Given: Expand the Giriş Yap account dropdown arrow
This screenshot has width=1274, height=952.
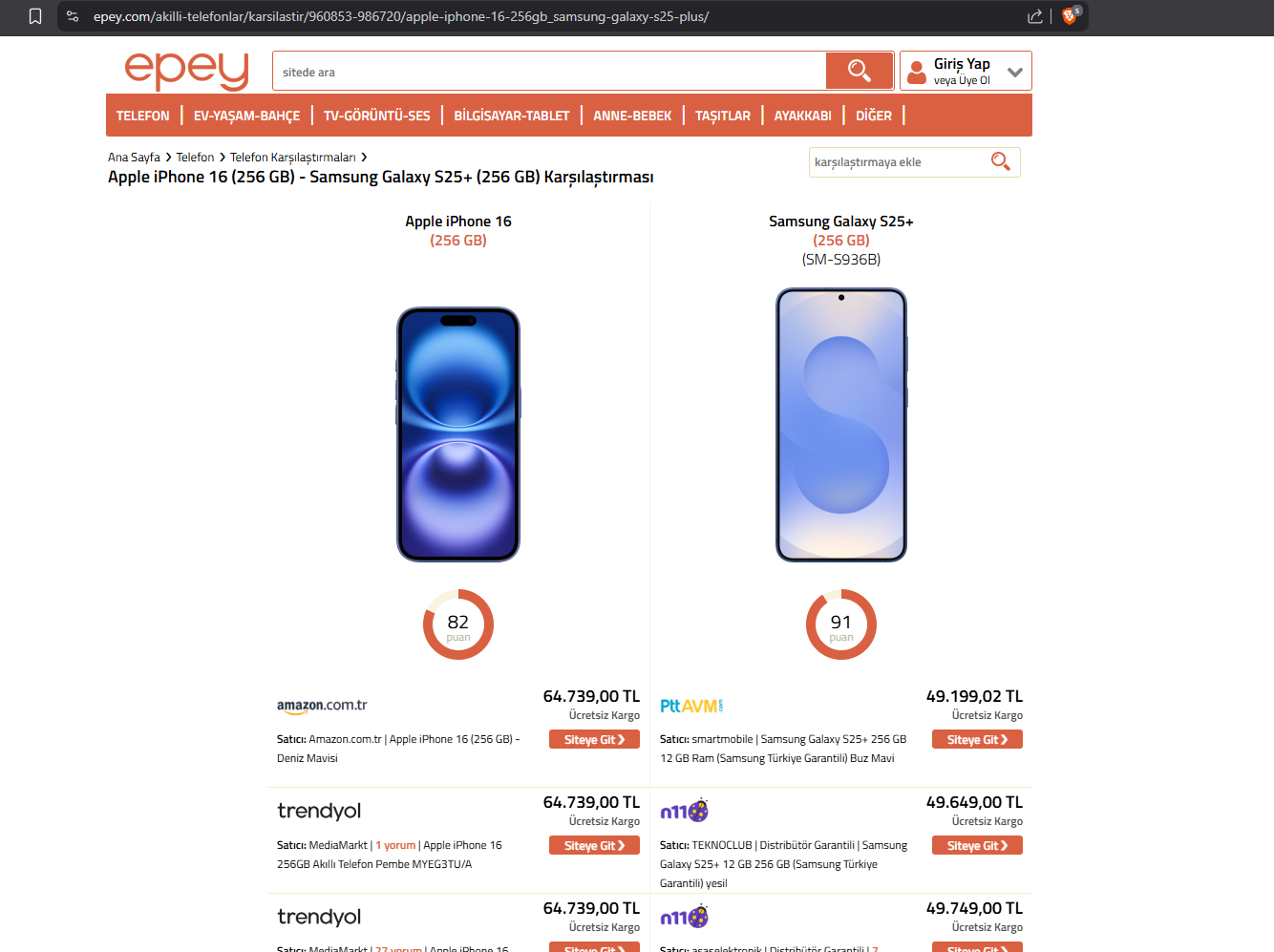Looking at the screenshot, I should click(1015, 72).
